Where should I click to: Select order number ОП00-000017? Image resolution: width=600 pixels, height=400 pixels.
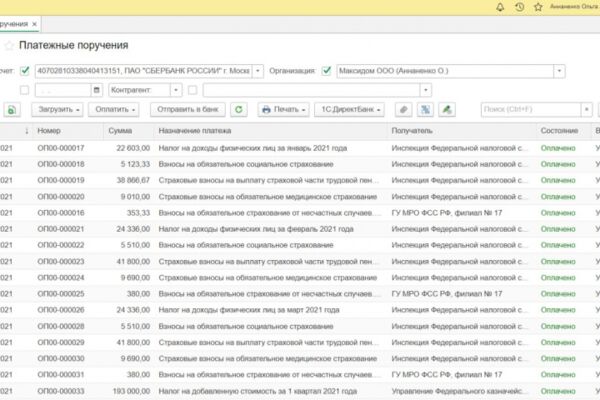tap(61, 148)
